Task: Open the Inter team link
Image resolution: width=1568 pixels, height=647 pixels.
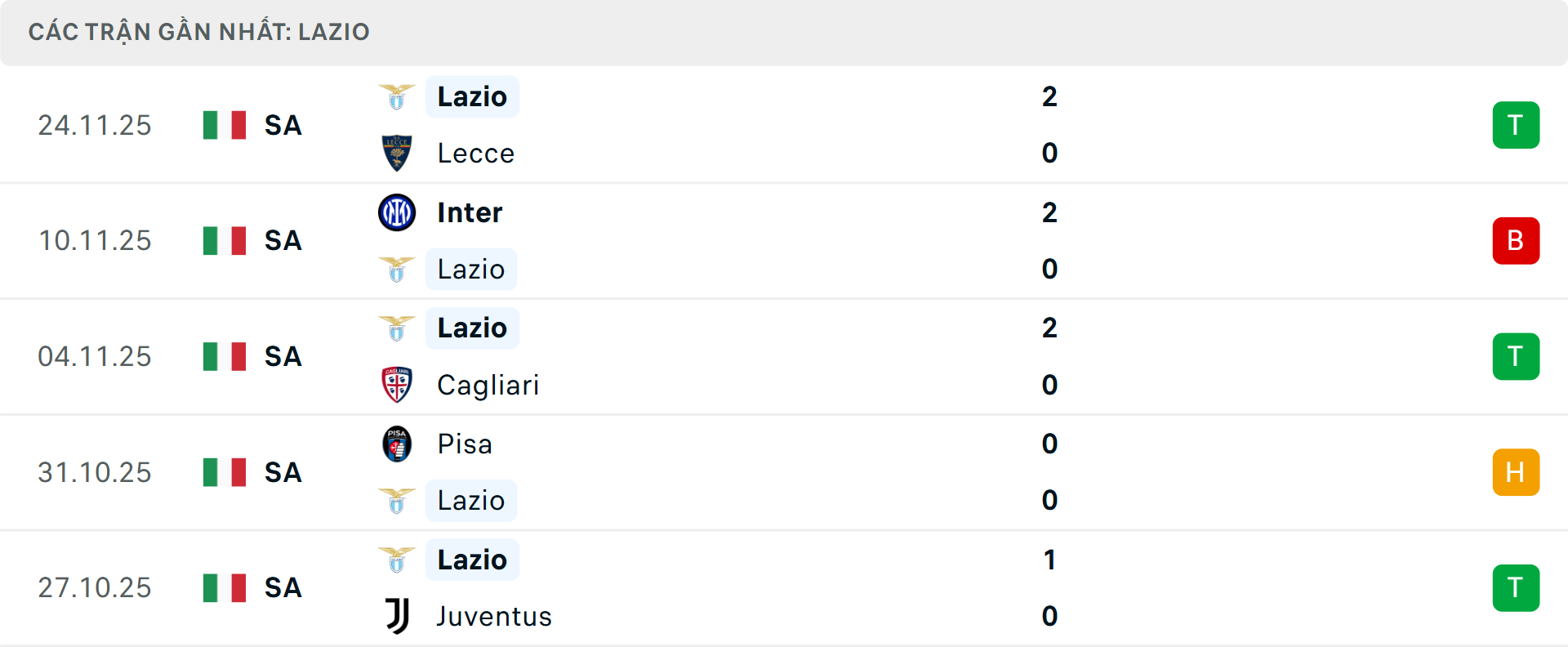Action: pyautogui.click(x=470, y=212)
